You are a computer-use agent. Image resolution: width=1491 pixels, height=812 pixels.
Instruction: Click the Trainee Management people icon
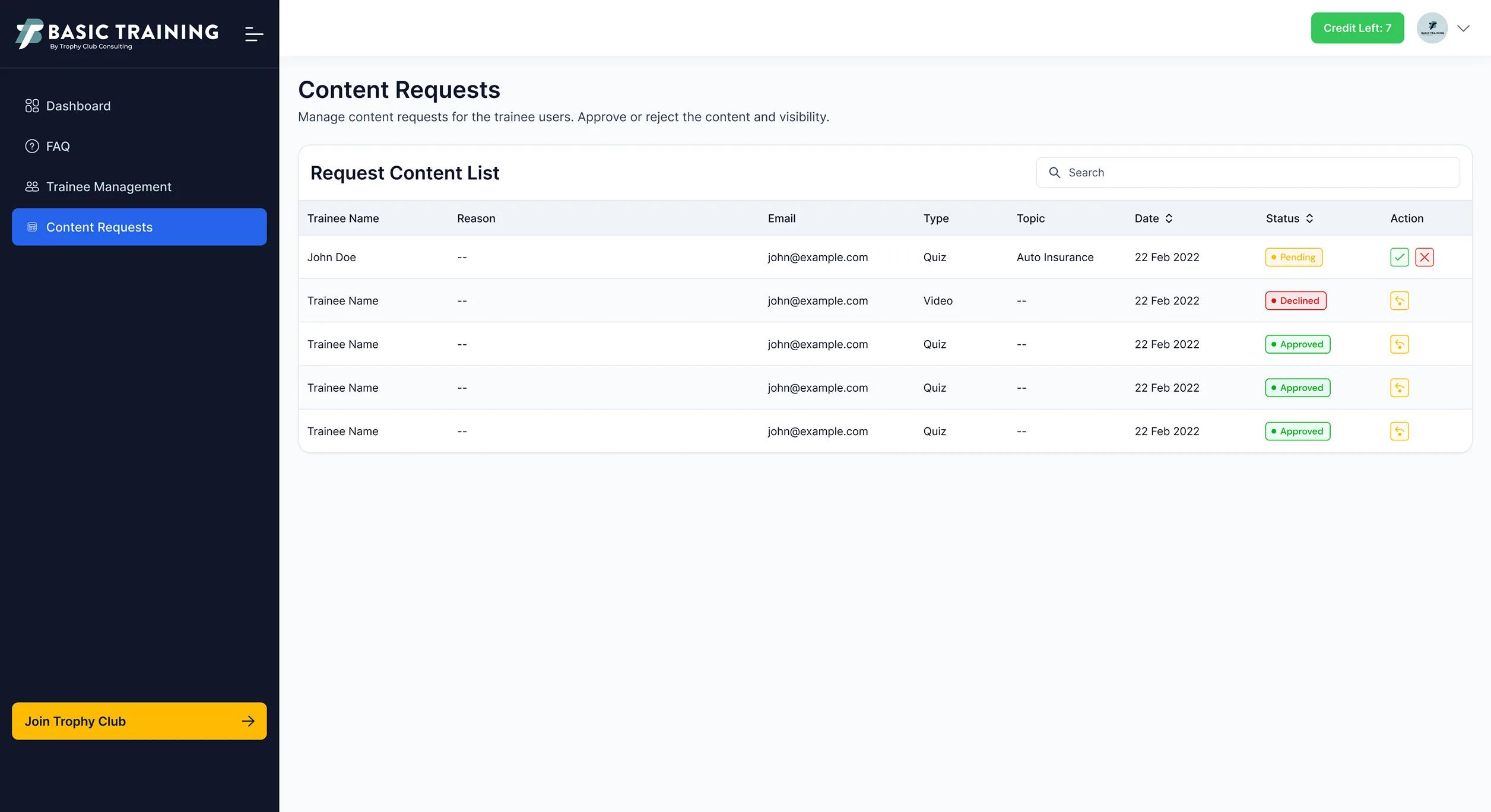coord(32,186)
